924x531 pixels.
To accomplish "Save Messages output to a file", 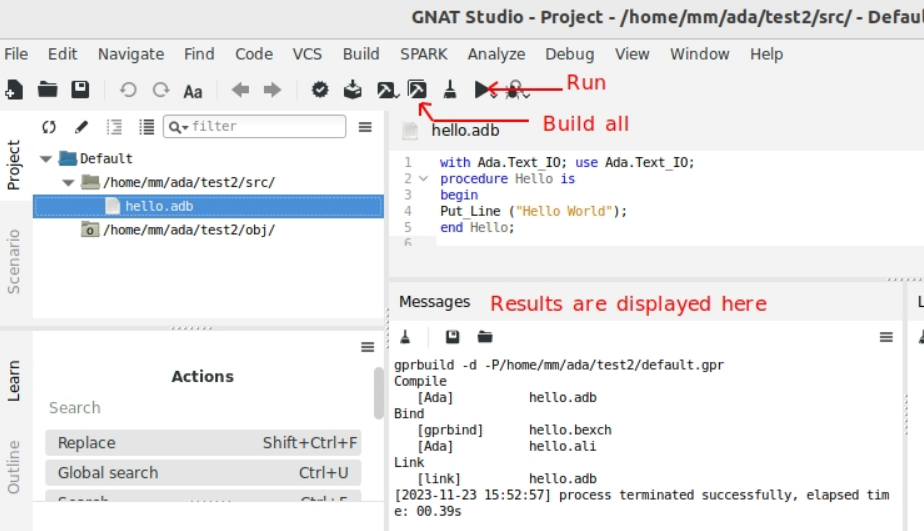I will [453, 337].
